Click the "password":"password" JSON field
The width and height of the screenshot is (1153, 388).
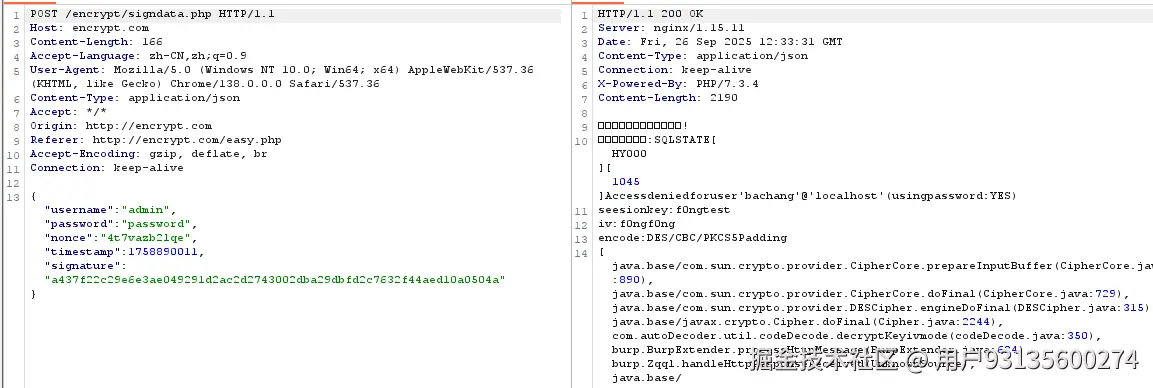point(121,224)
